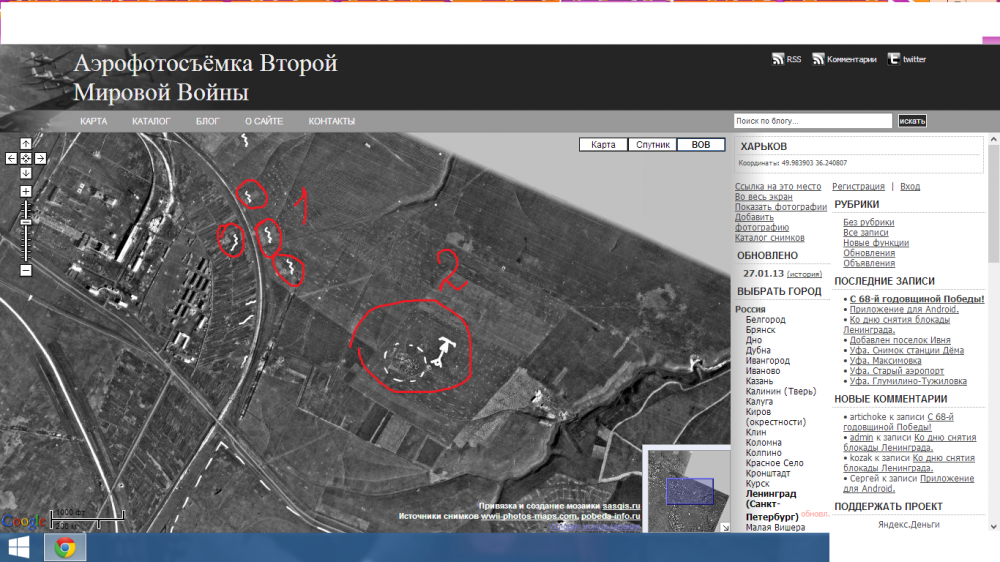Open the БЛОГ menu item
This screenshot has height=562, width=1000.
tap(207, 121)
